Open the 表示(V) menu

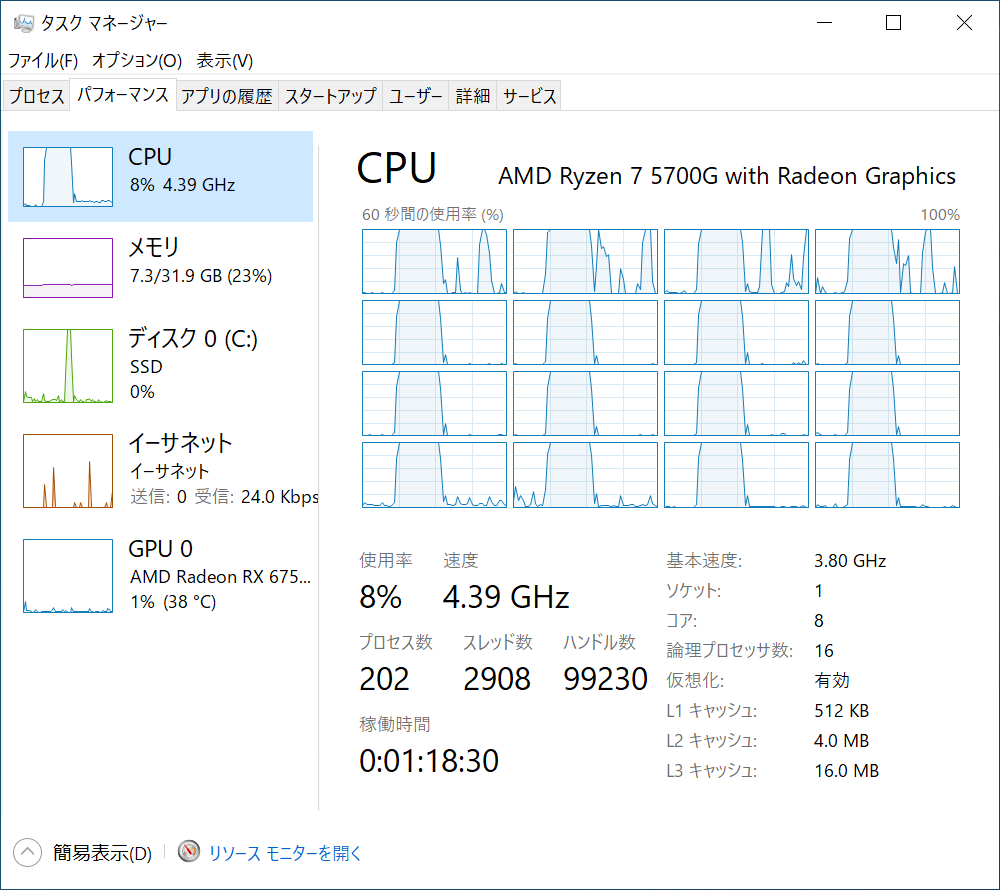pyautogui.click(x=224, y=60)
